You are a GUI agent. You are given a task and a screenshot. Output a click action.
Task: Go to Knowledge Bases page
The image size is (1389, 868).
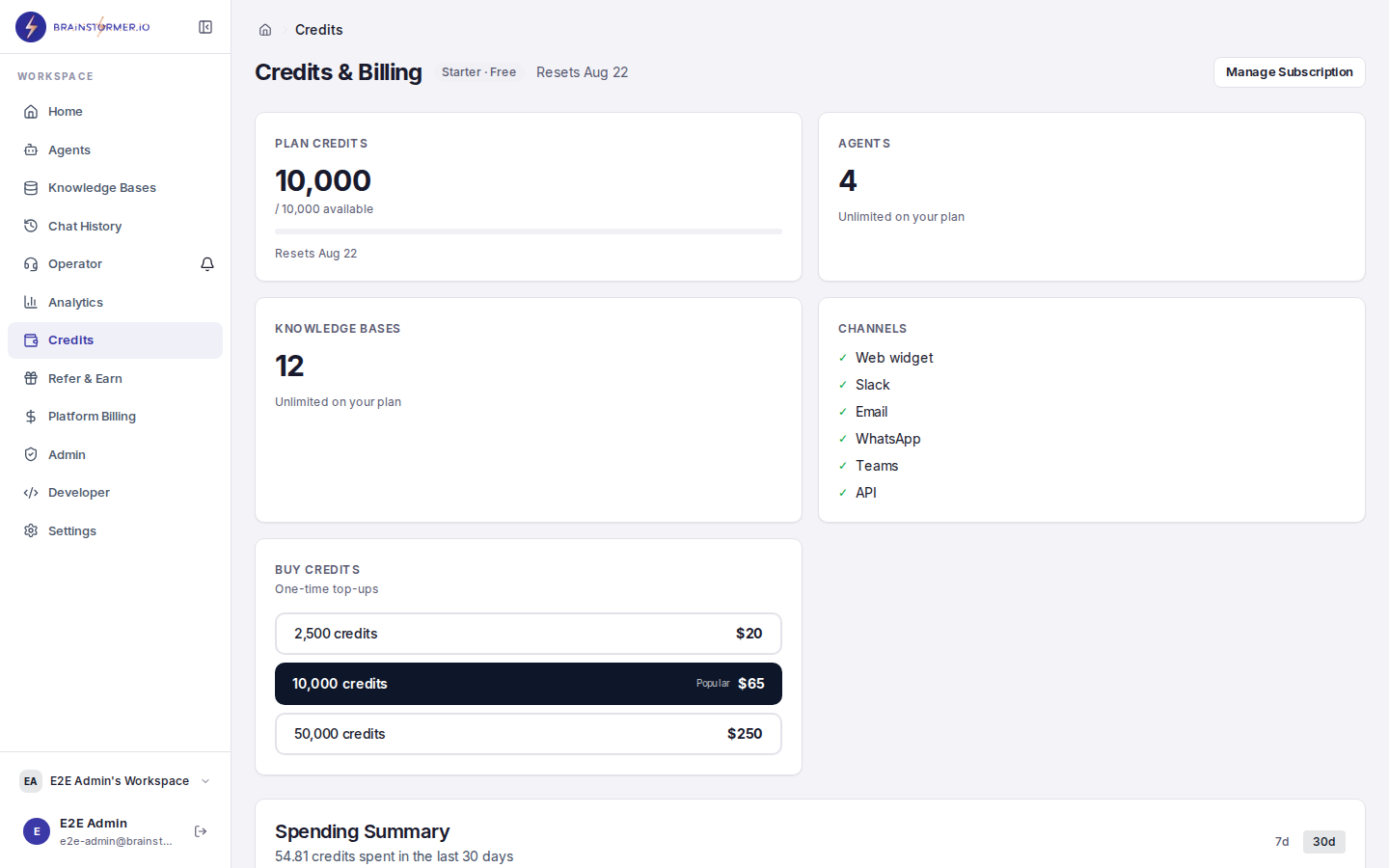116,188
